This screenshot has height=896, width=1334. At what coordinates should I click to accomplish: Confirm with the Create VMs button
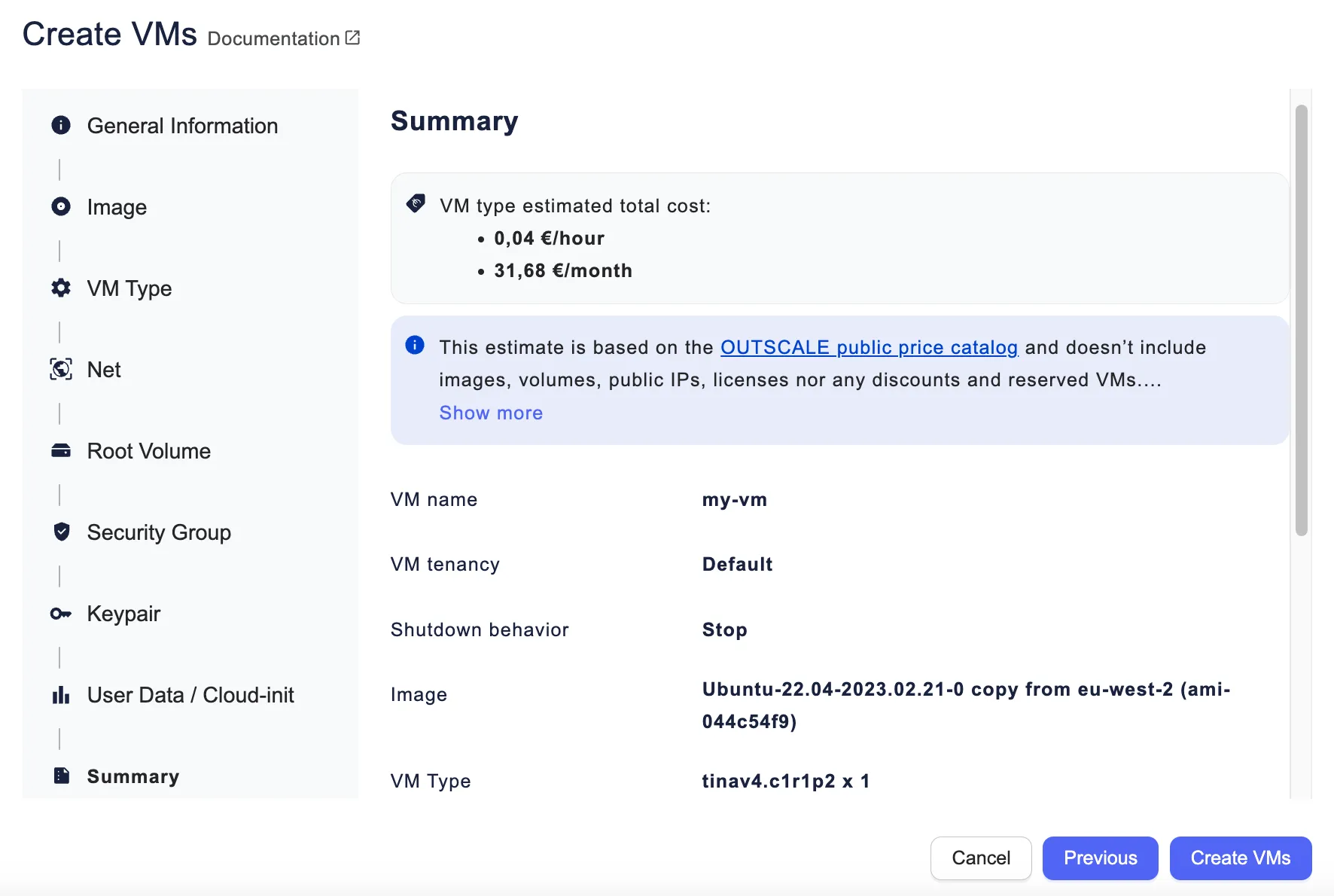coord(1240,858)
